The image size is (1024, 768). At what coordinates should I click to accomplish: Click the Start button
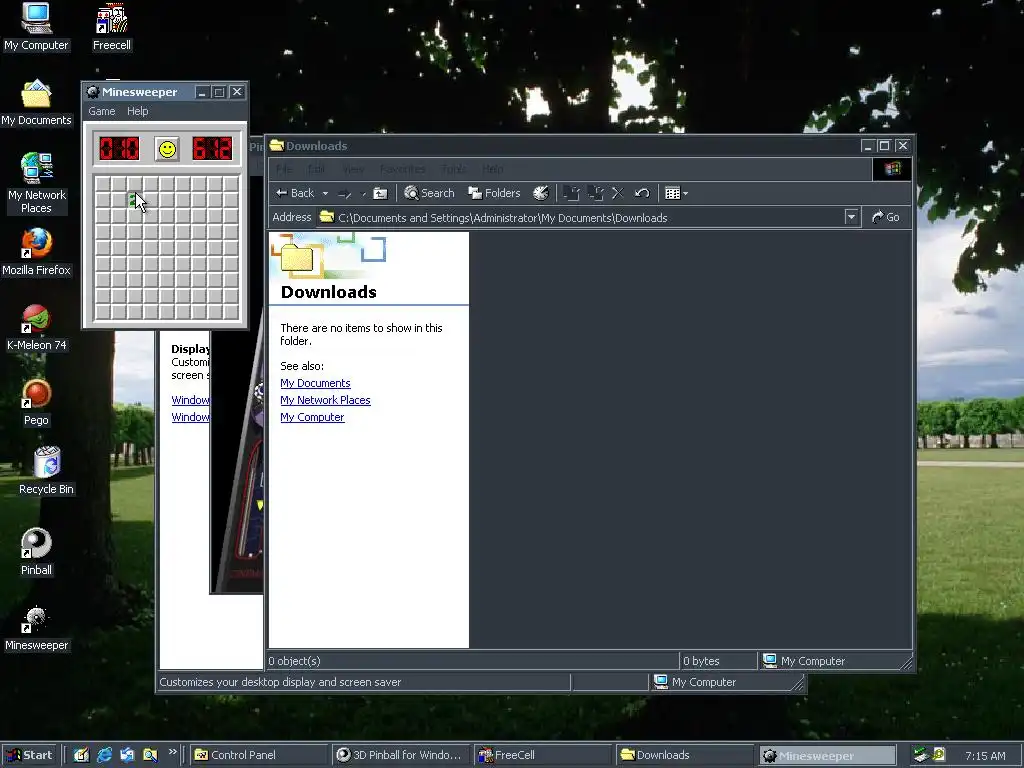point(30,755)
